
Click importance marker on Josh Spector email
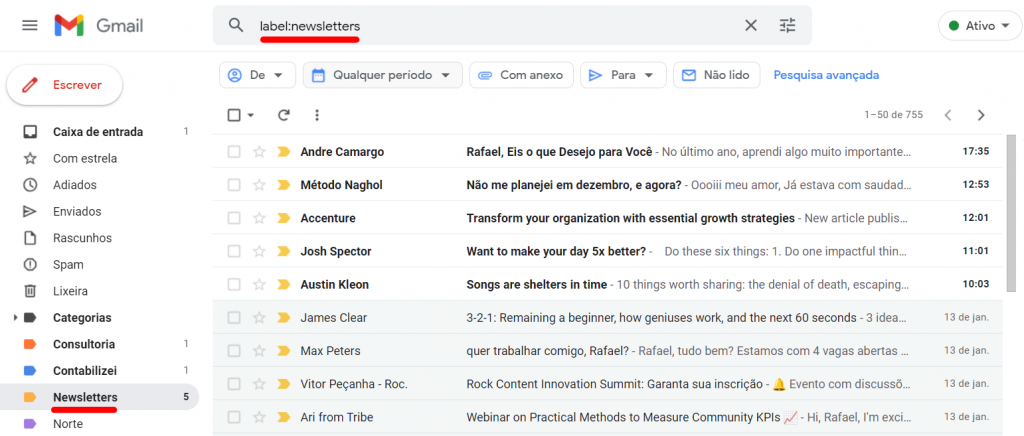(283, 251)
